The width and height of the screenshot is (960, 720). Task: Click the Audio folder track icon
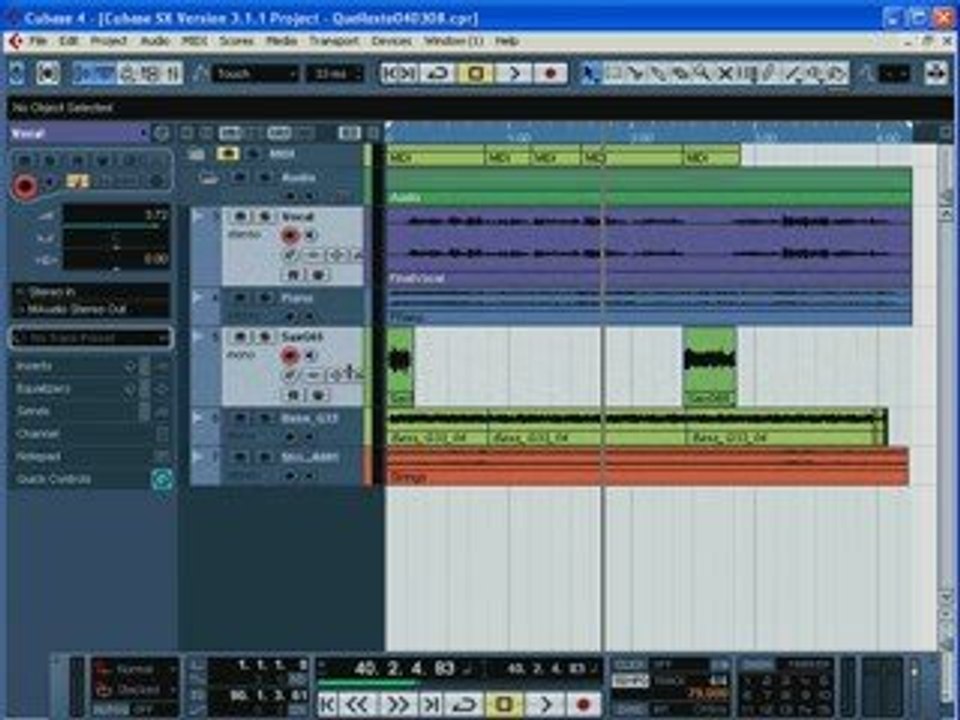coord(208,178)
